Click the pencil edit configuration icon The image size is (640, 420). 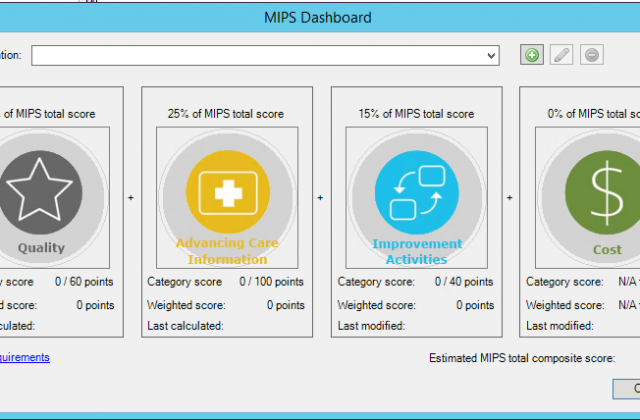click(562, 55)
